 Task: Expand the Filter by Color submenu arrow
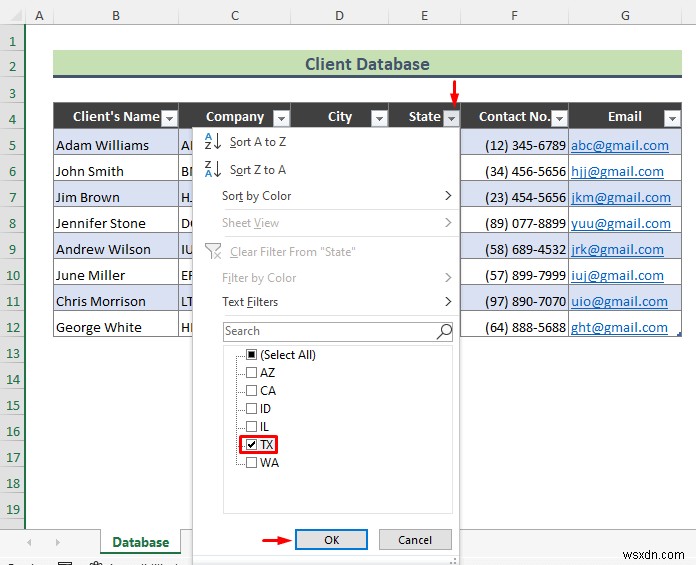coord(448,277)
